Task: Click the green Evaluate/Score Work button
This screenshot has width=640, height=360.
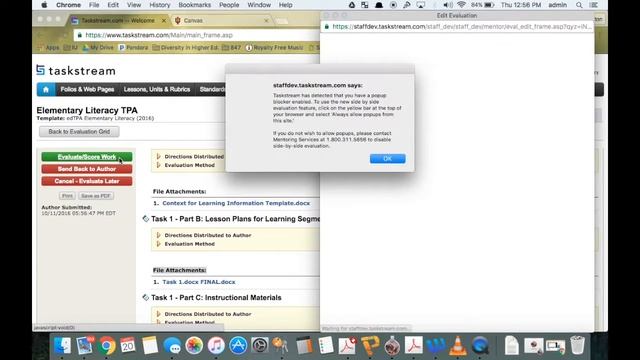Action: 87,157
